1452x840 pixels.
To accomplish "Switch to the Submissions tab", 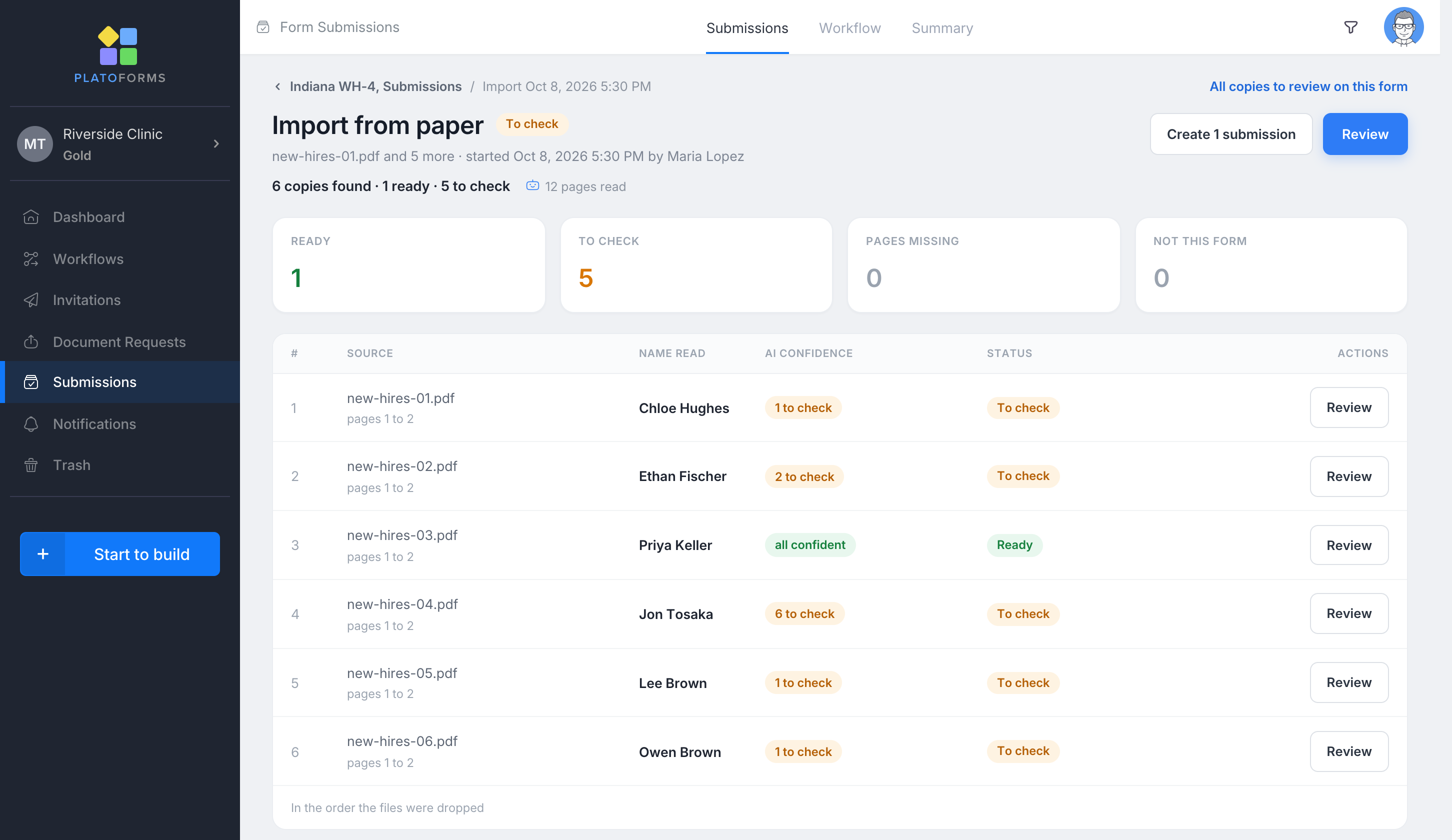I will pyautogui.click(x=746, y=28).
